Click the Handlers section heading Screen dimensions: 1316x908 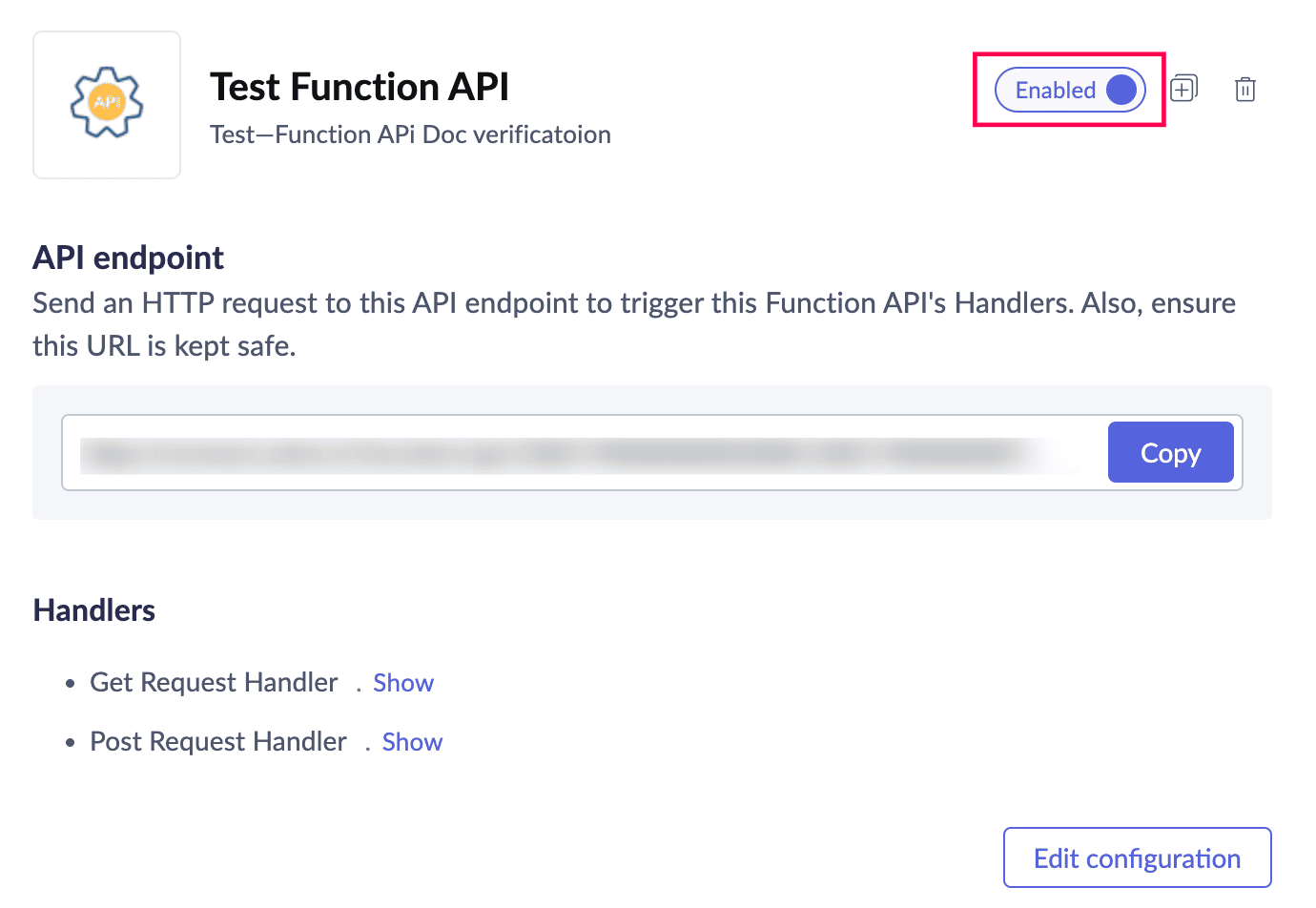[x=93, y=610]
